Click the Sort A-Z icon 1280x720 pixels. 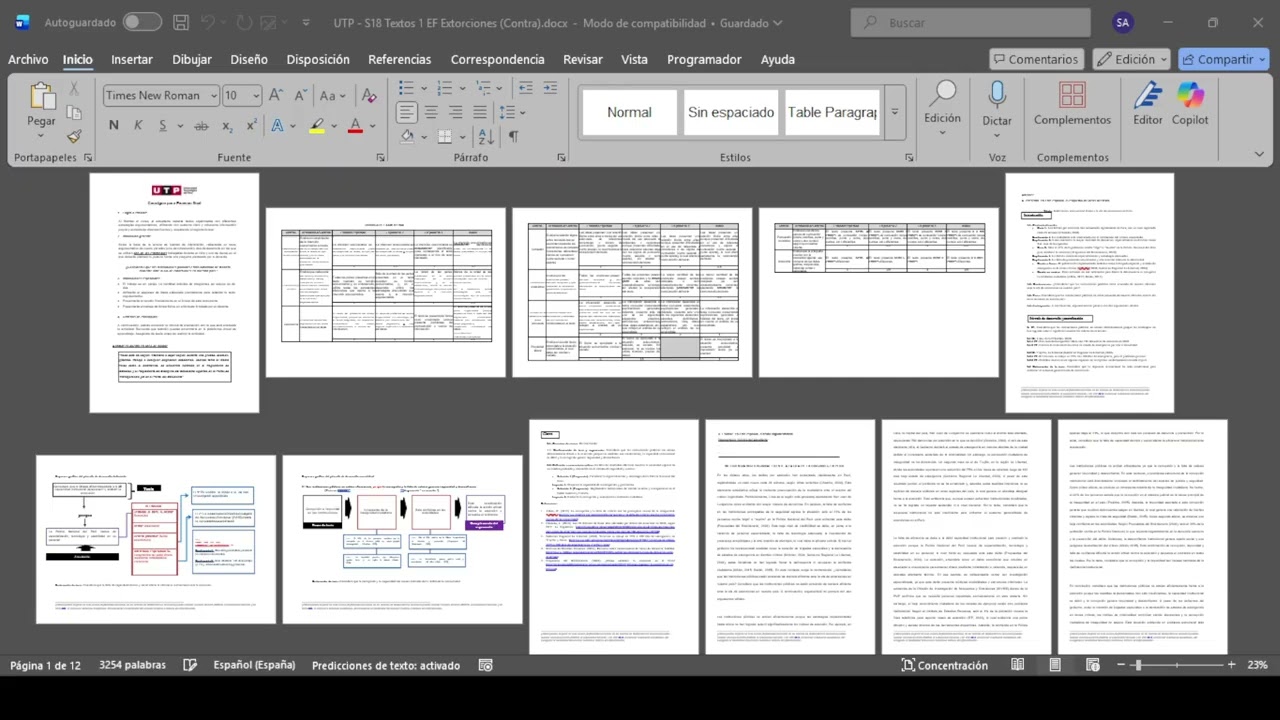[486, 136]
